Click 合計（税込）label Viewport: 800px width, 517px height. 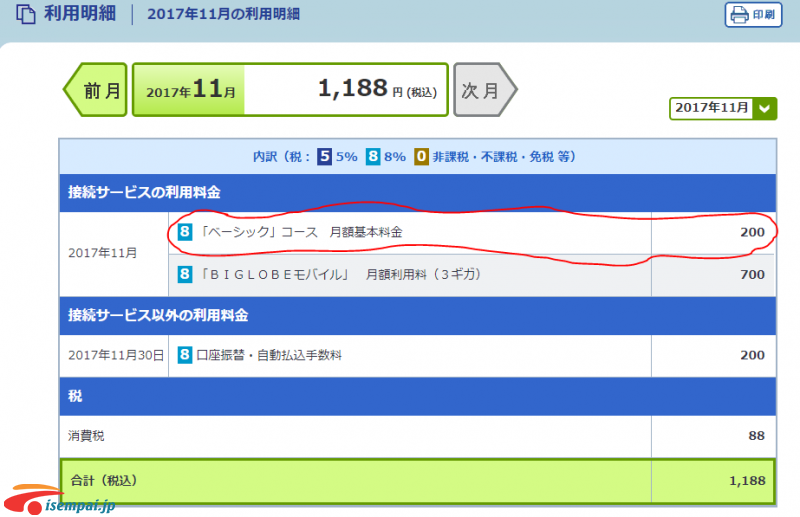(x=104, y=481)
